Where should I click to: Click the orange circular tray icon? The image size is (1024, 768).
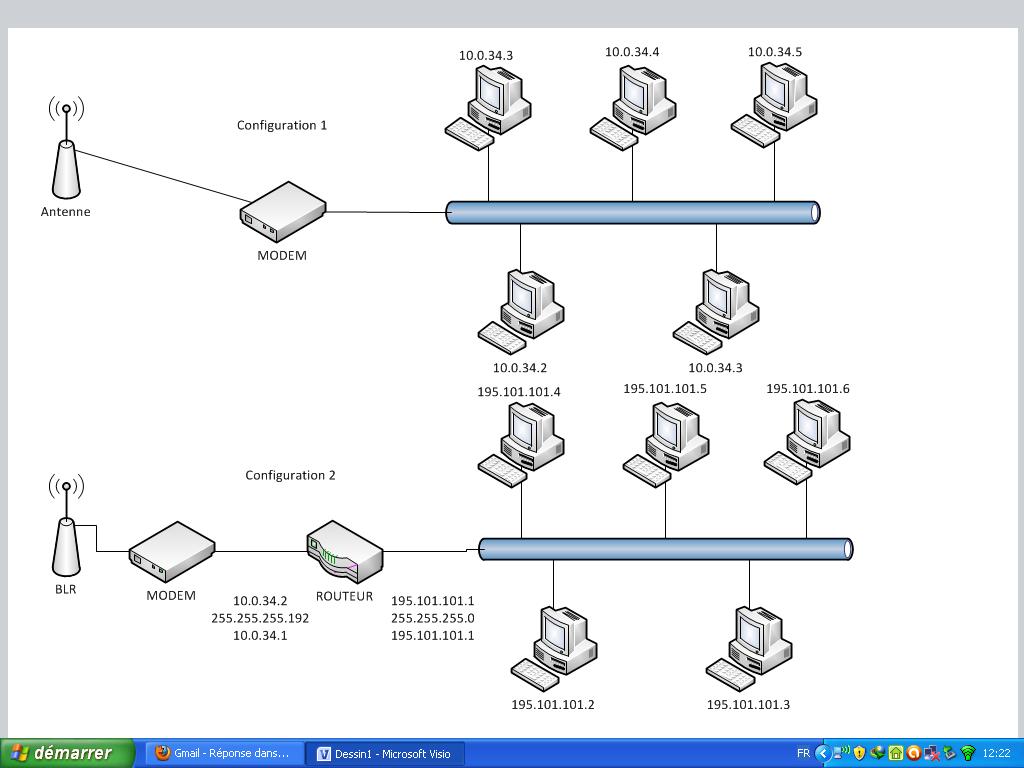914,753
